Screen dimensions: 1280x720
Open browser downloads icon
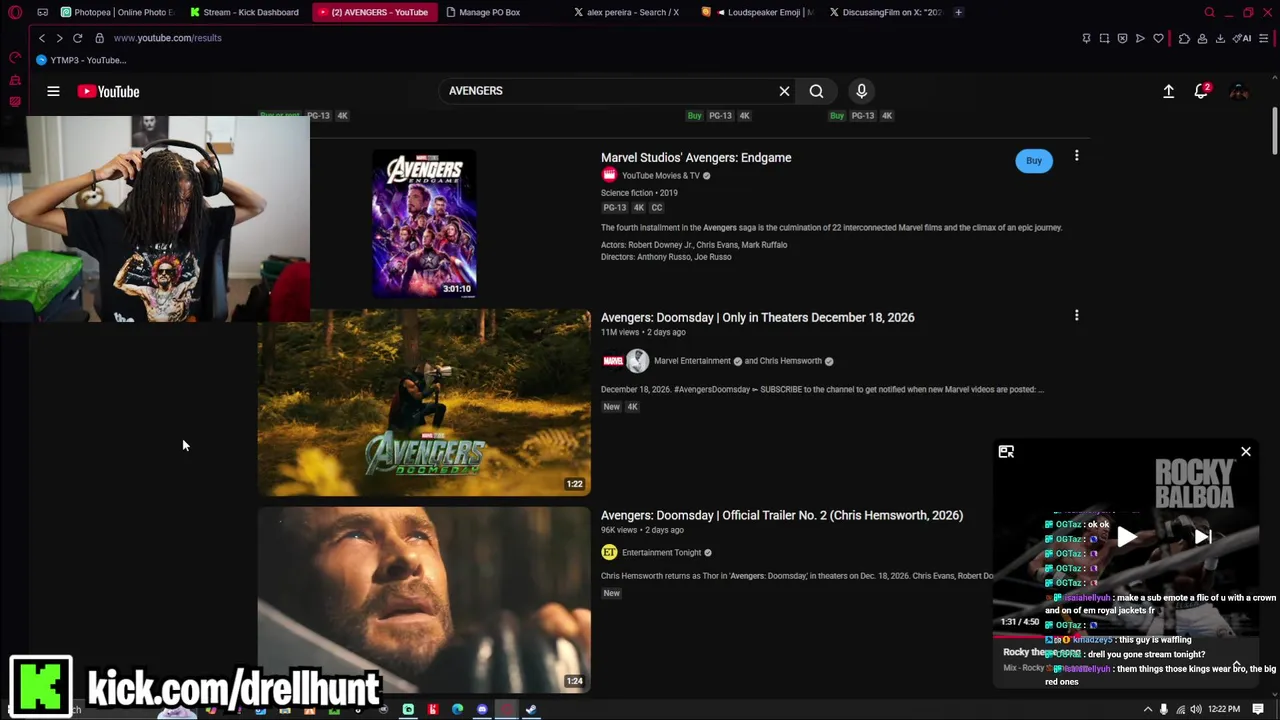click(1220, 38)
